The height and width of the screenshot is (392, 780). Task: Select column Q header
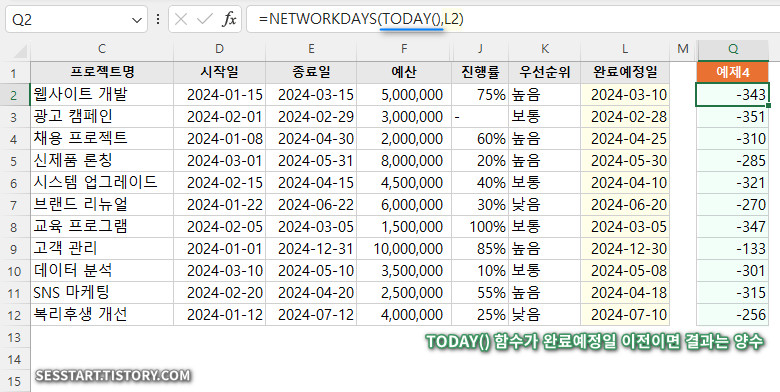[733, 49]
